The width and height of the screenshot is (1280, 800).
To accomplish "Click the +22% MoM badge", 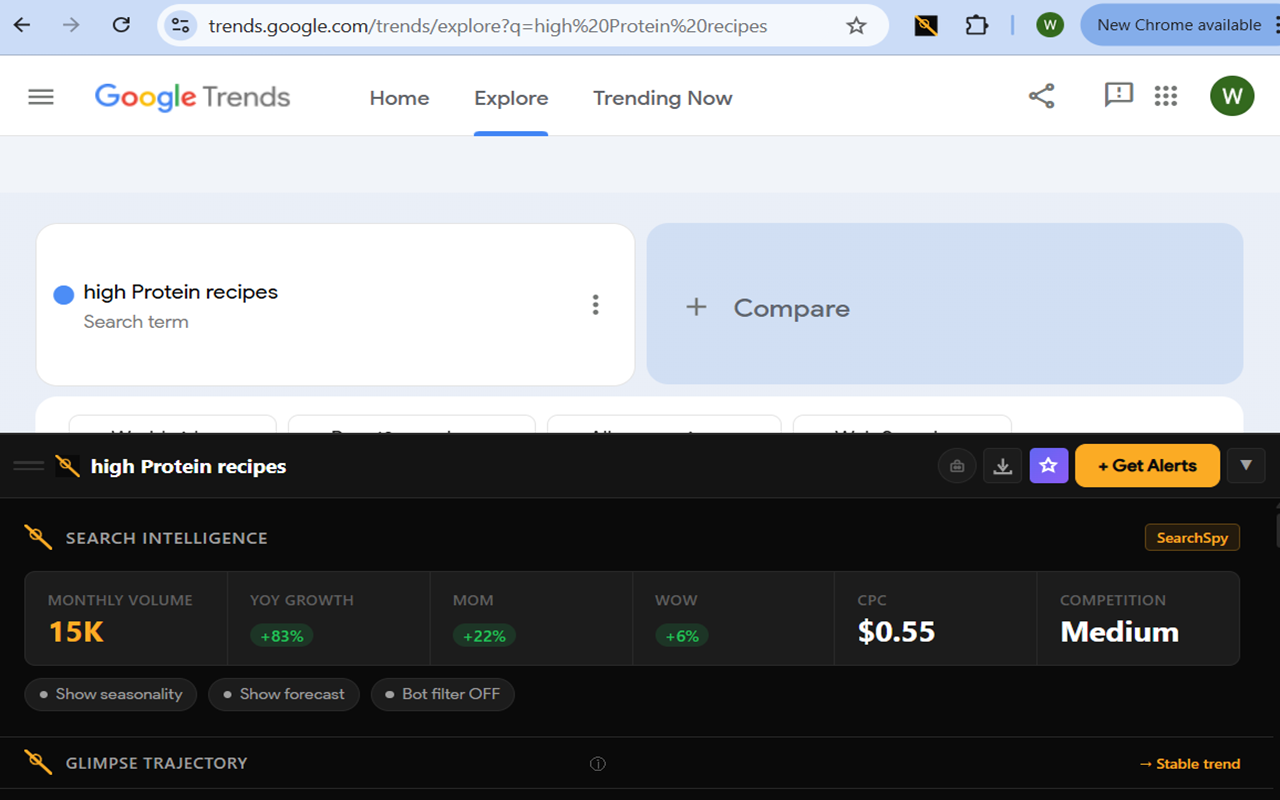I will 484,636.
